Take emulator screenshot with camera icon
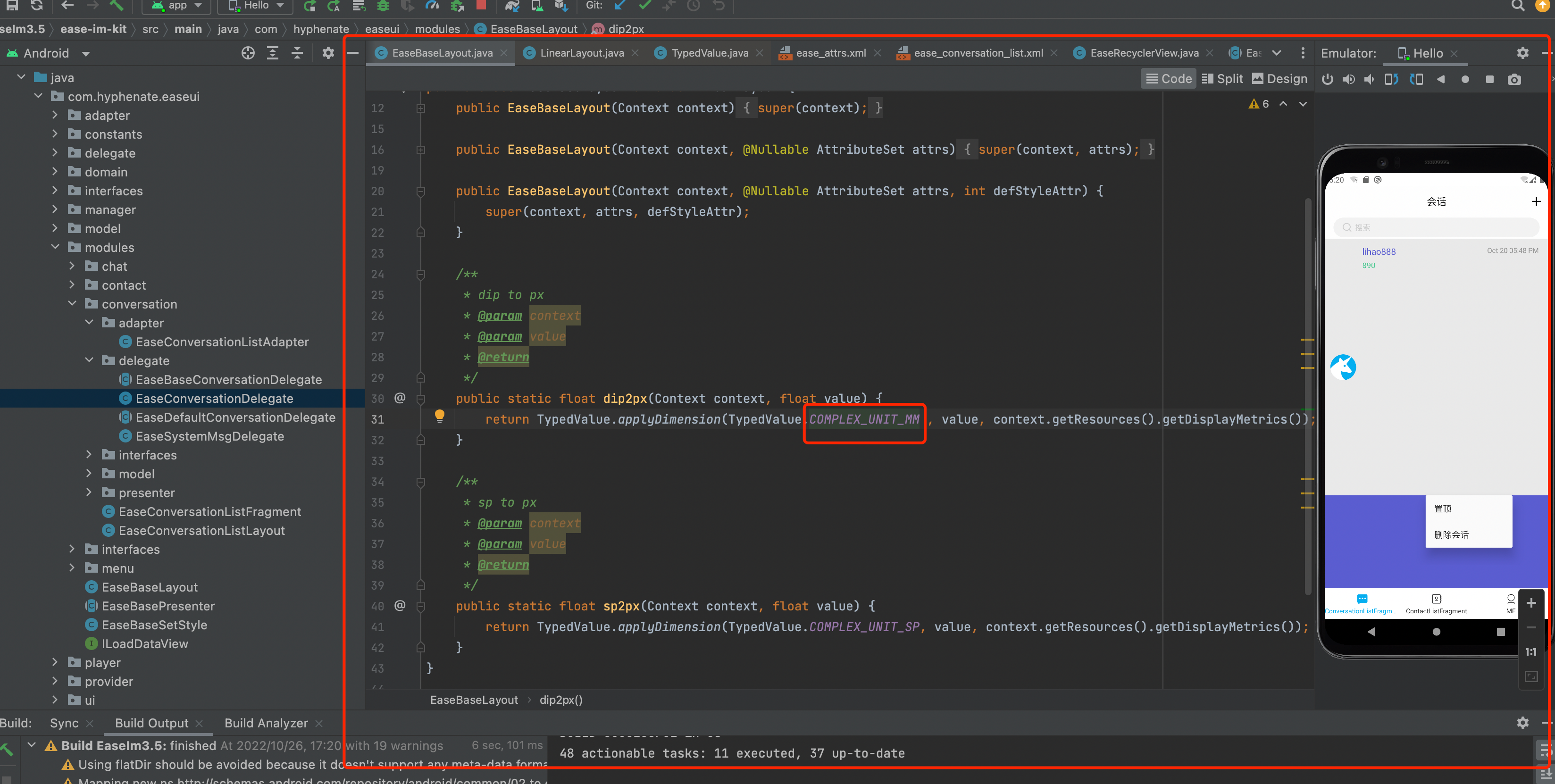1555x784 pixels. pos(1514,79)
